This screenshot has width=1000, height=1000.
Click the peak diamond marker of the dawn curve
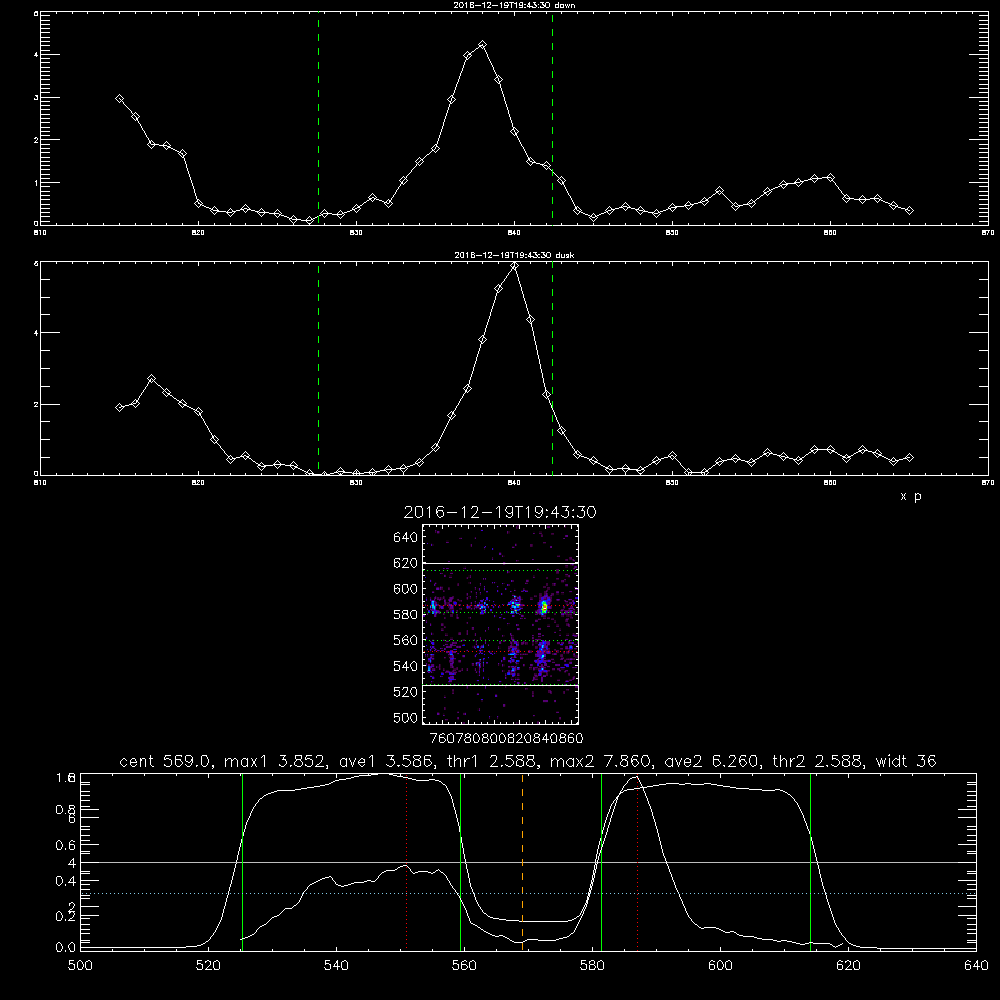point(483,45)
